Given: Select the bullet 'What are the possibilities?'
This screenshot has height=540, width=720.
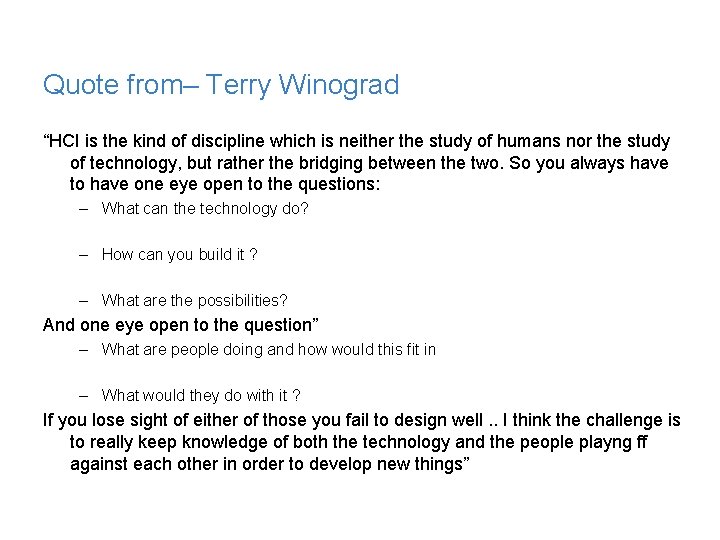Looking at the screenshot, I should [x=194, y=301].
